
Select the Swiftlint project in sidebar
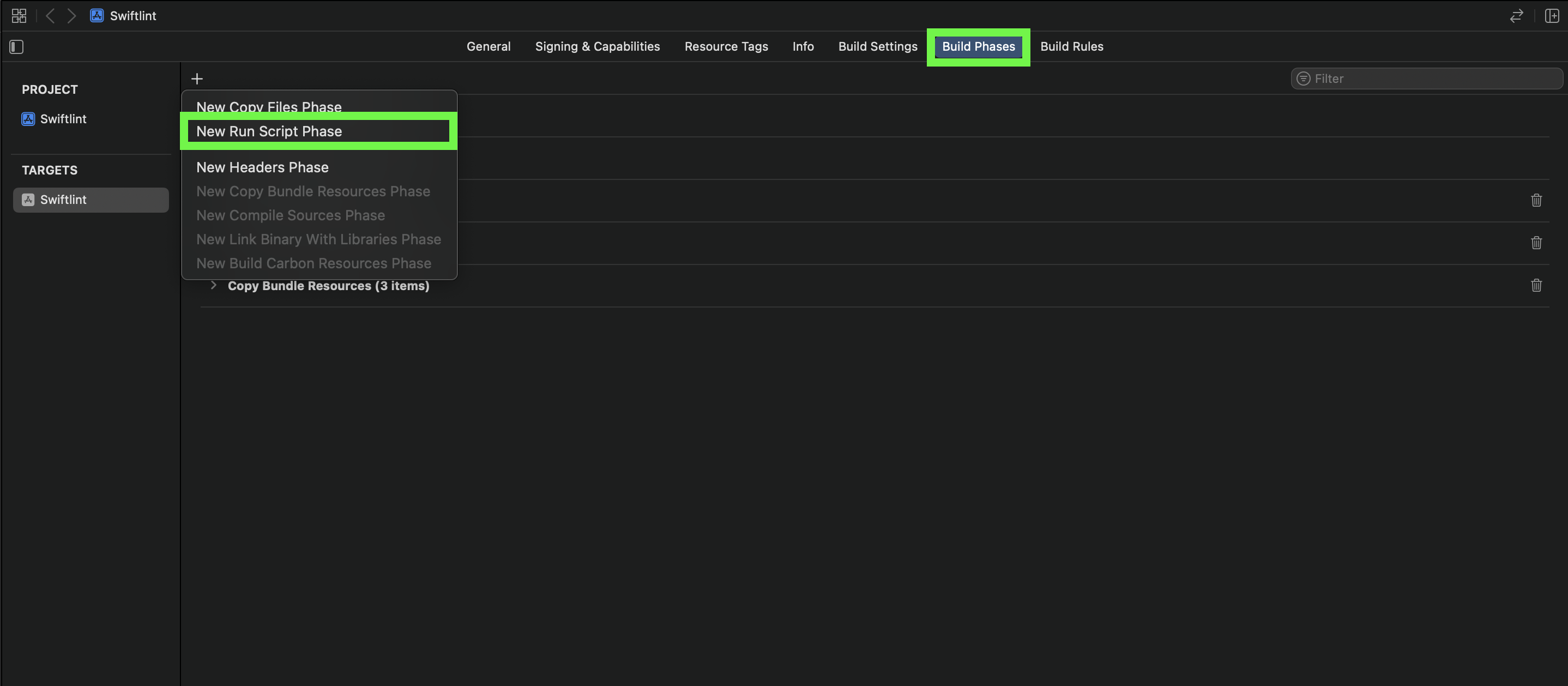point(63,119)
